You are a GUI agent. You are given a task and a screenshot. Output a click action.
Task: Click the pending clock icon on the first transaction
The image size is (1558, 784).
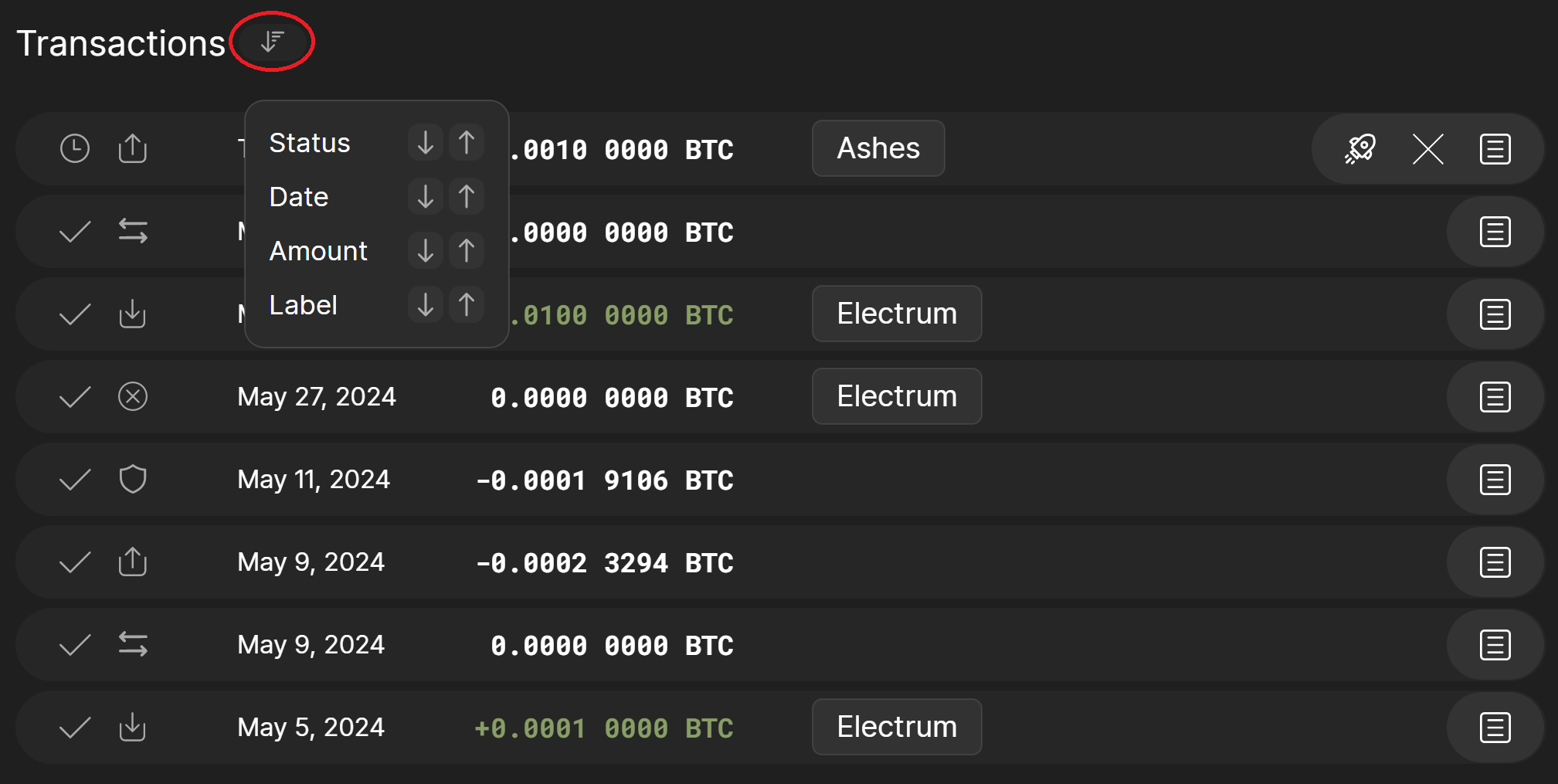[x=74, y=148]
